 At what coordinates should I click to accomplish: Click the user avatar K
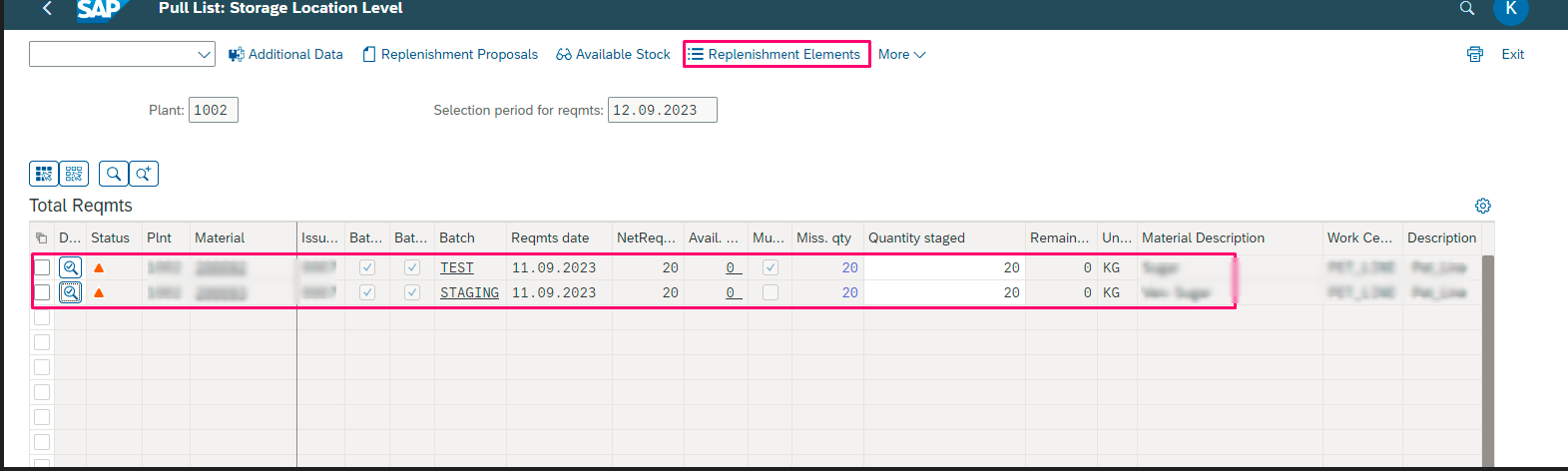pos(1510,9)
